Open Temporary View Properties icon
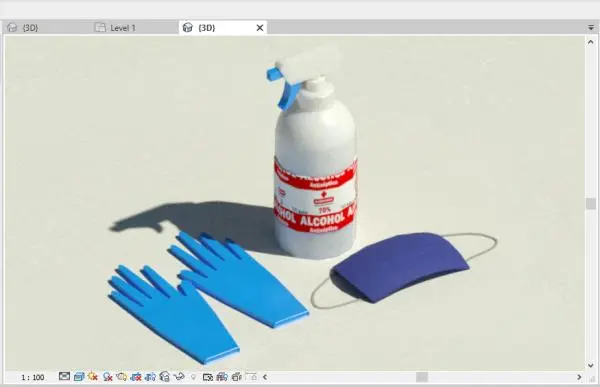This screenshot has width=600, height=387. click(x=208, y=377)
